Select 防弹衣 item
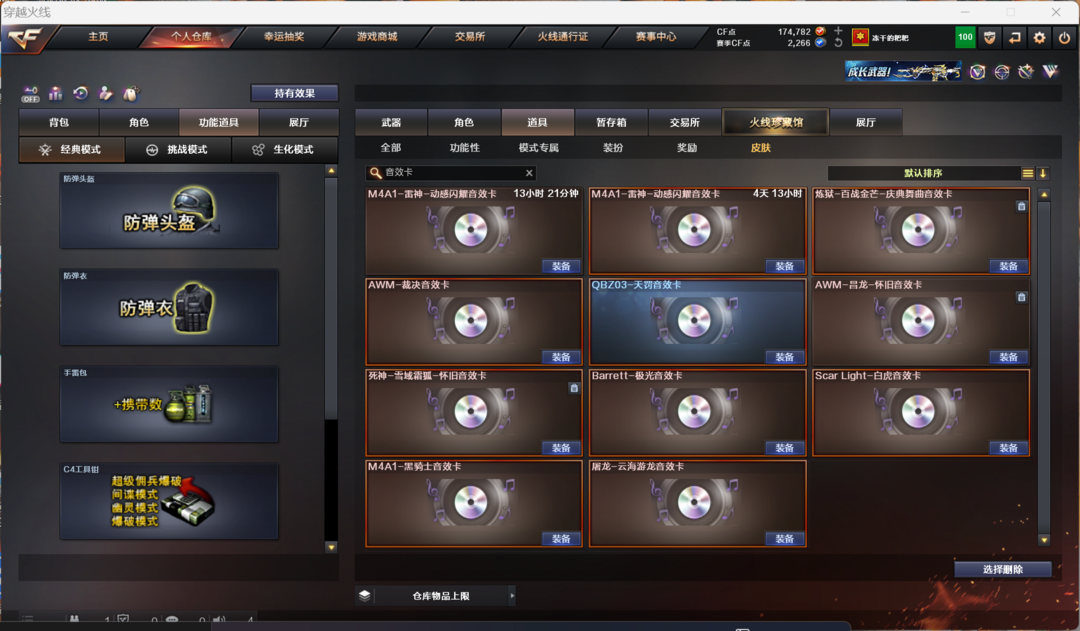The image size is (1080, 631). coord(169,307)
